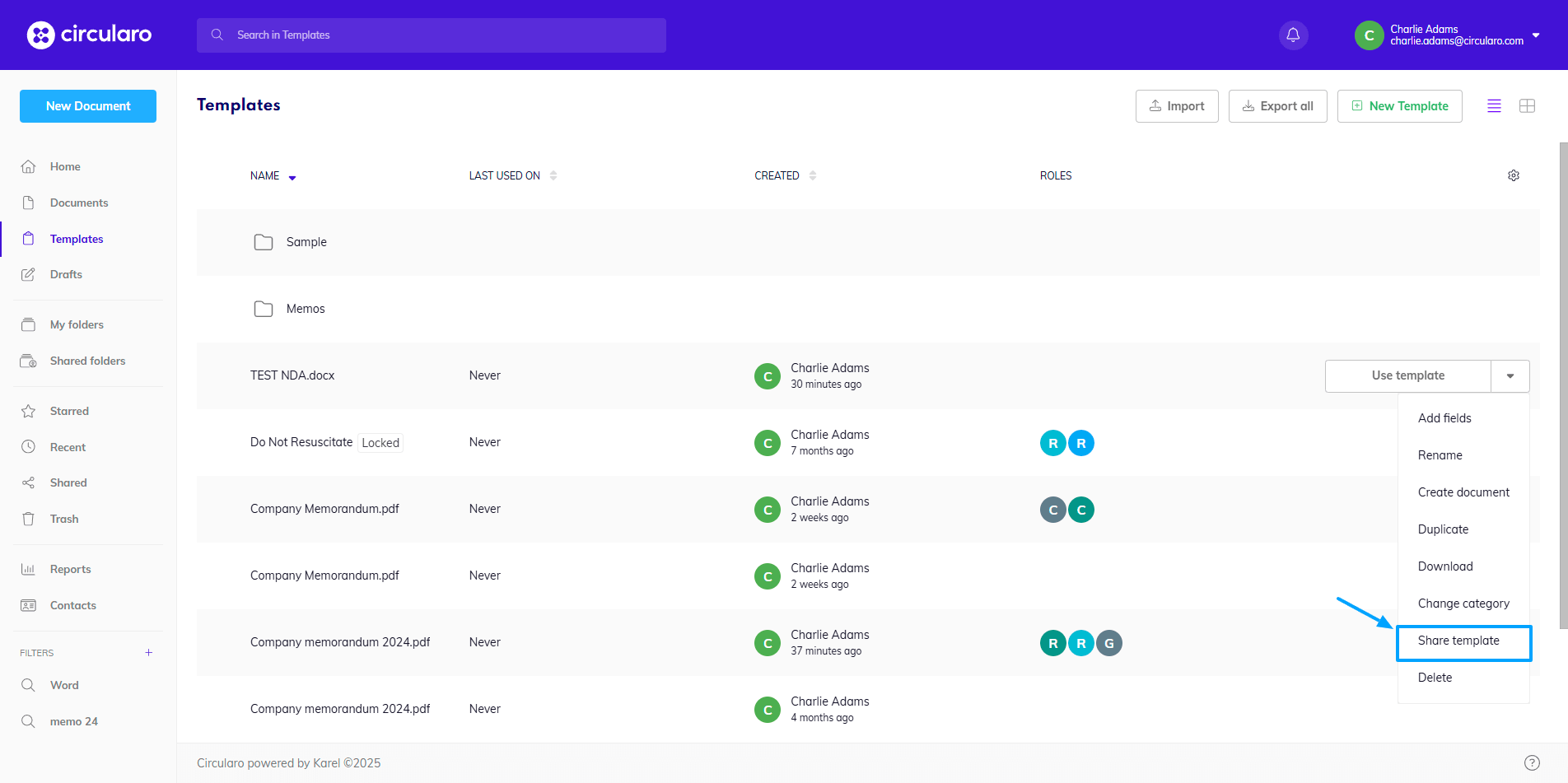This screenshot has width=1568, height=783.
Task: Add a new filter with plus icon
Action: pyautogui.click(x=149, y=653)
